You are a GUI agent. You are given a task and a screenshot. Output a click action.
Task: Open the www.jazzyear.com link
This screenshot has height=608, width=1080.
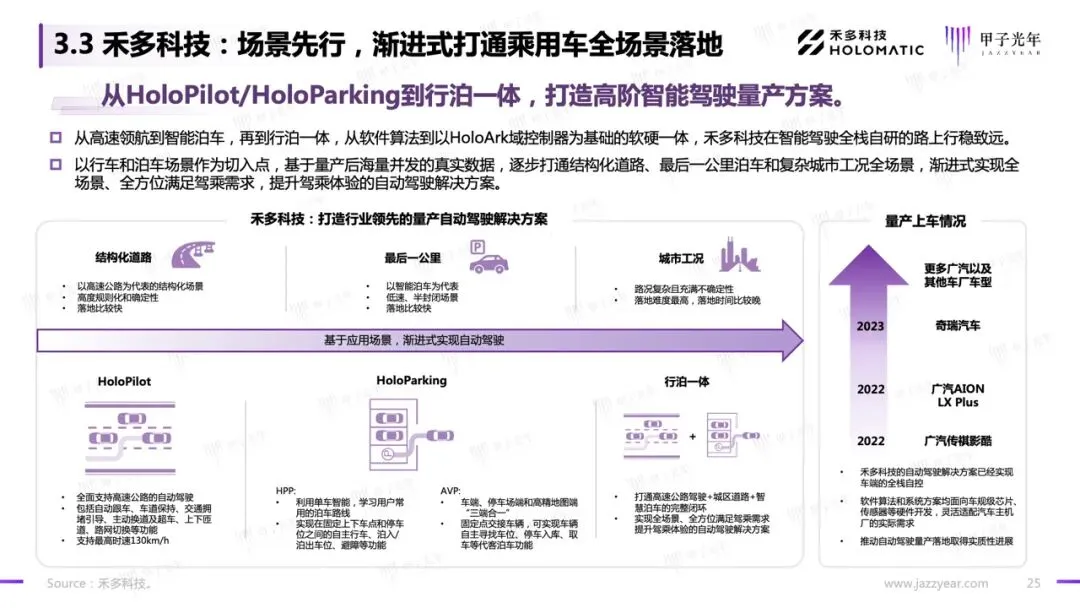(x=935, y=583)
